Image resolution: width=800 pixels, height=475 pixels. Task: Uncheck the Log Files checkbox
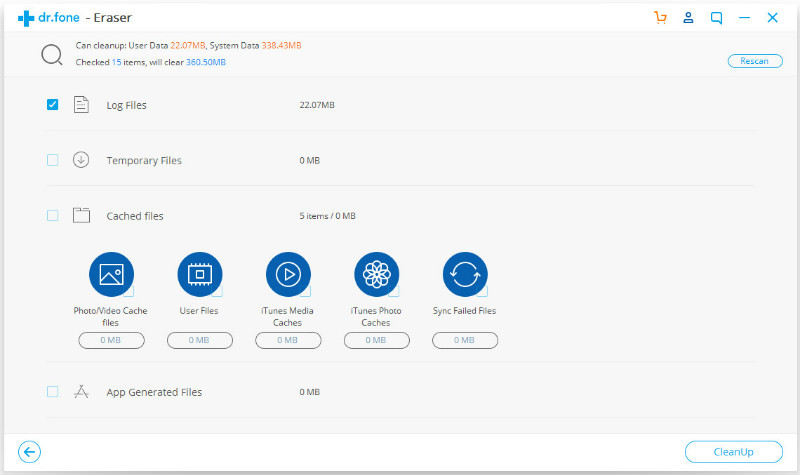coord(53,105)
